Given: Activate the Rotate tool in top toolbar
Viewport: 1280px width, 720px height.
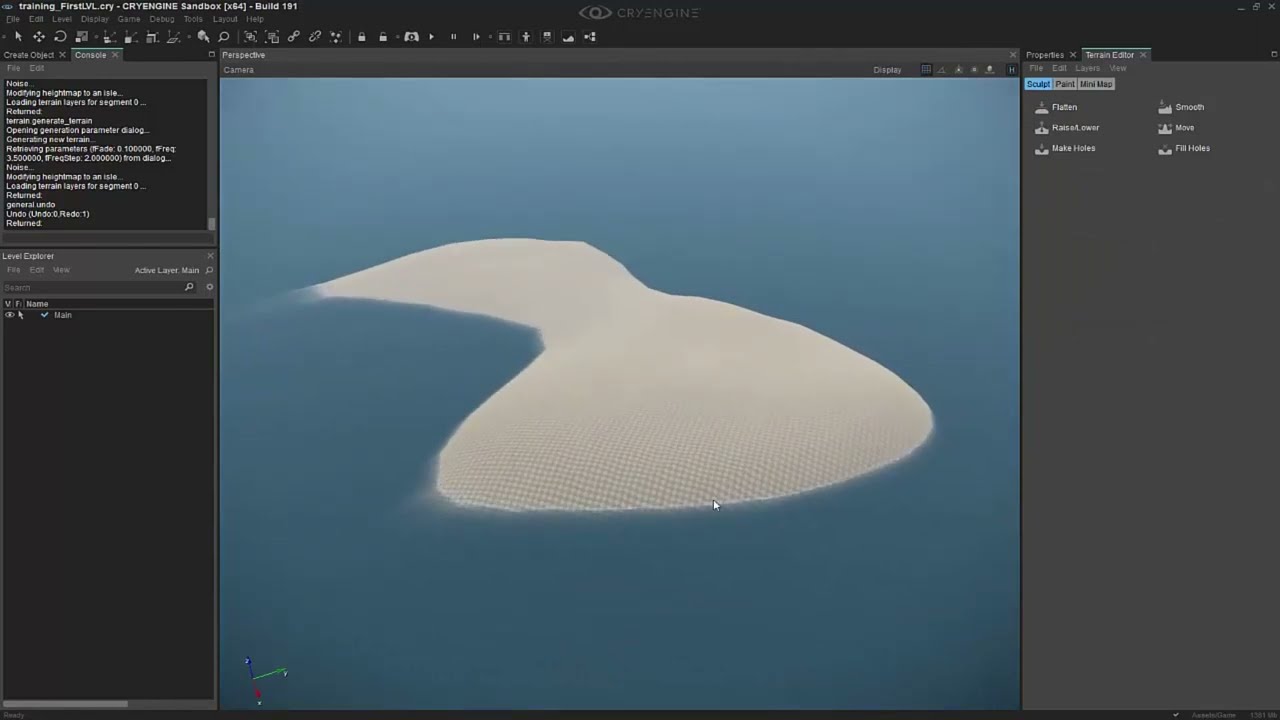Looking at the screenshot, I should point(60,37).
